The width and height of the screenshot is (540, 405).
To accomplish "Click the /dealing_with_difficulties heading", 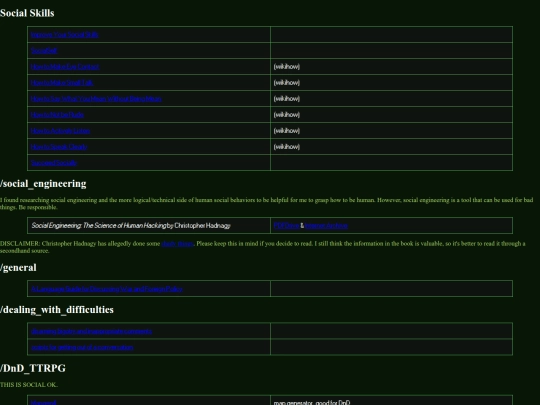I will [57, 310].
